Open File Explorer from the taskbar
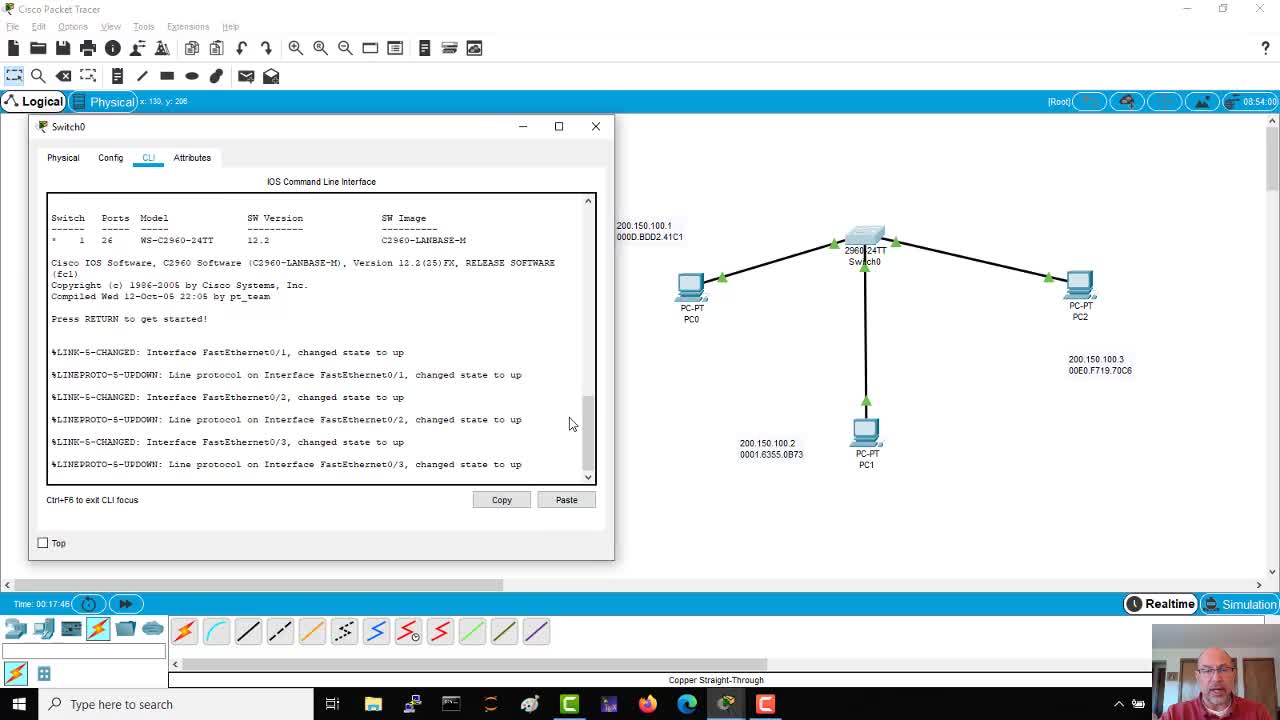This screenshot has width=1280, height=720. pyautogui.click(x=373, y=704)
